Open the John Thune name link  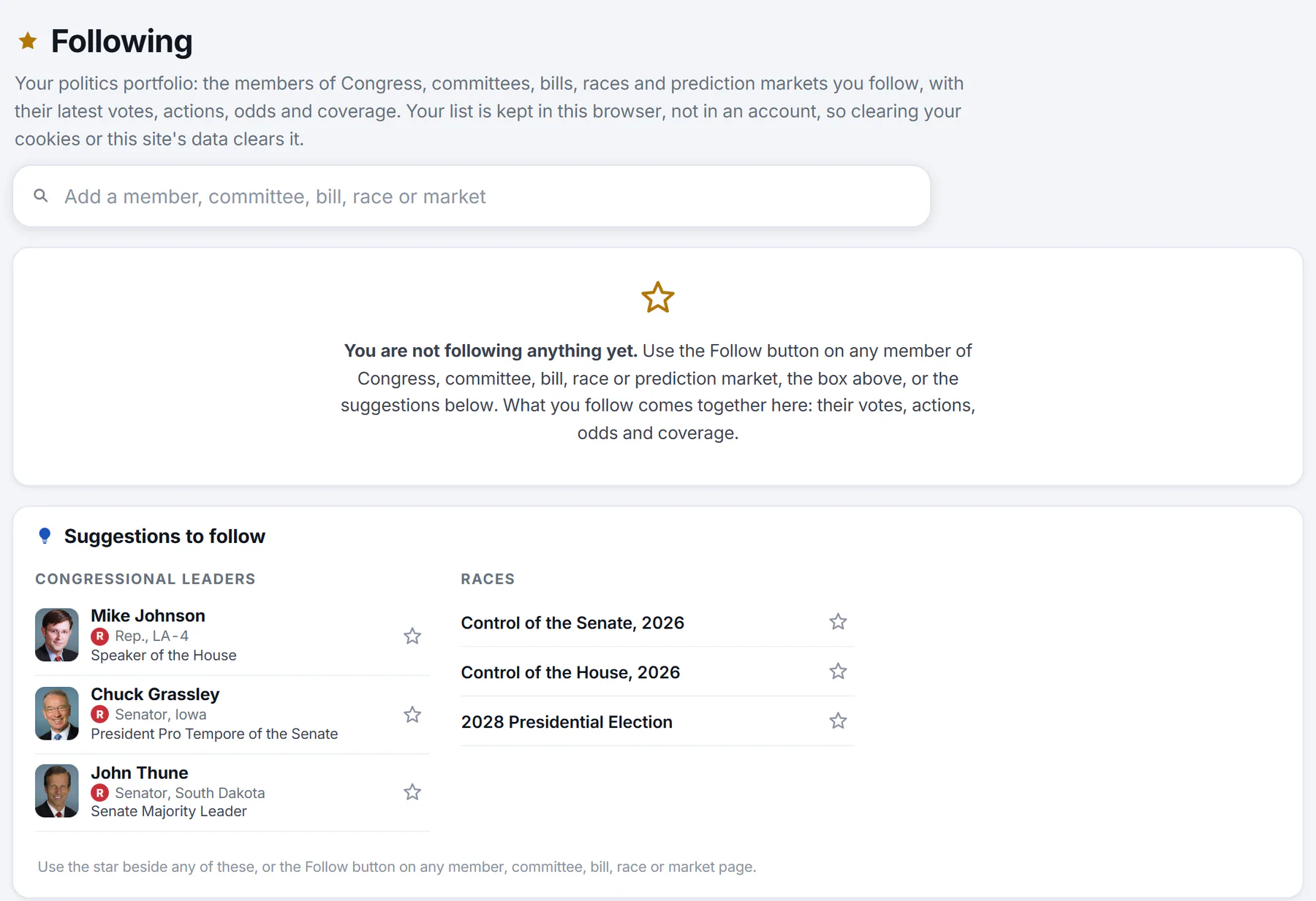[140, 772]
